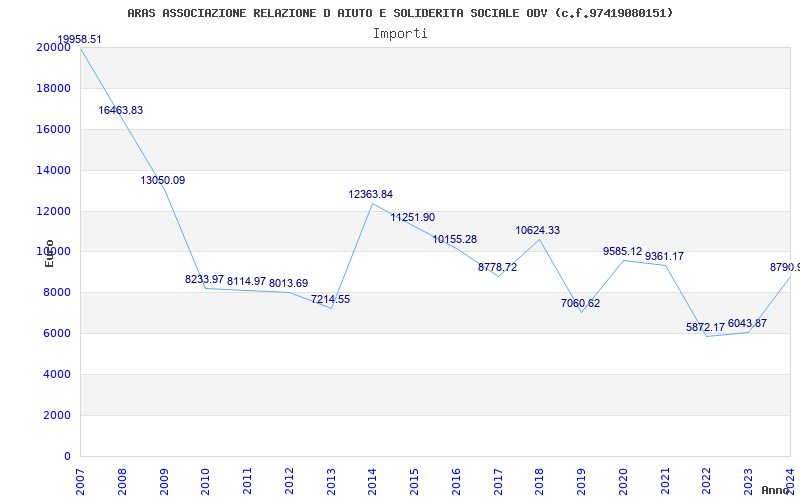
Task: Click the 2018 year axis label
Action: pos(540,482)
